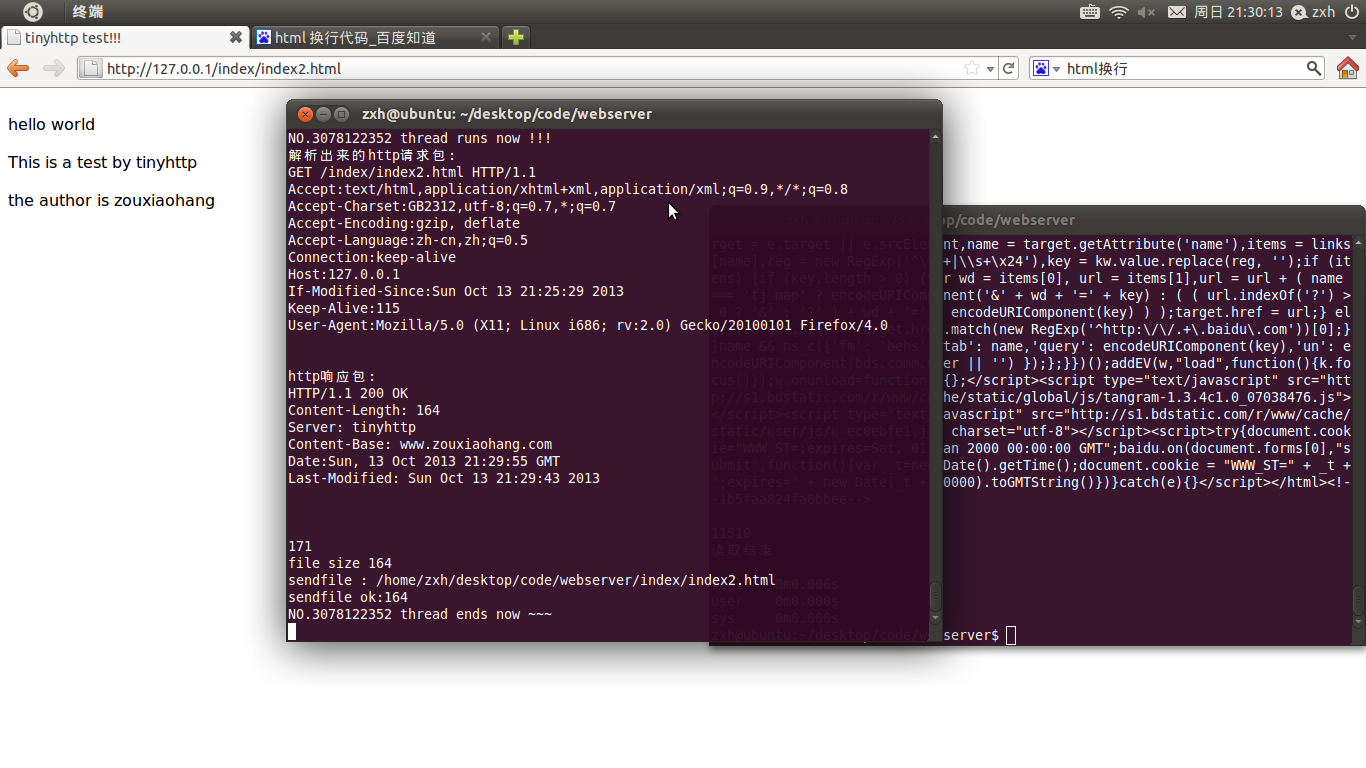The width and height of the screenshot is (1366, 768).
Task: Open the power session menu icon
Action: click(1352, 12)
